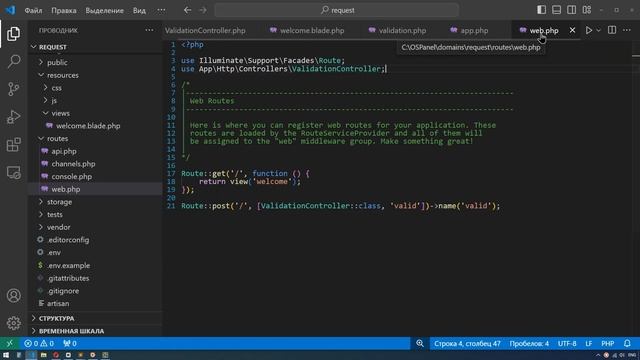
Task: Open console.php in file tree
Action: pos(71,176)
